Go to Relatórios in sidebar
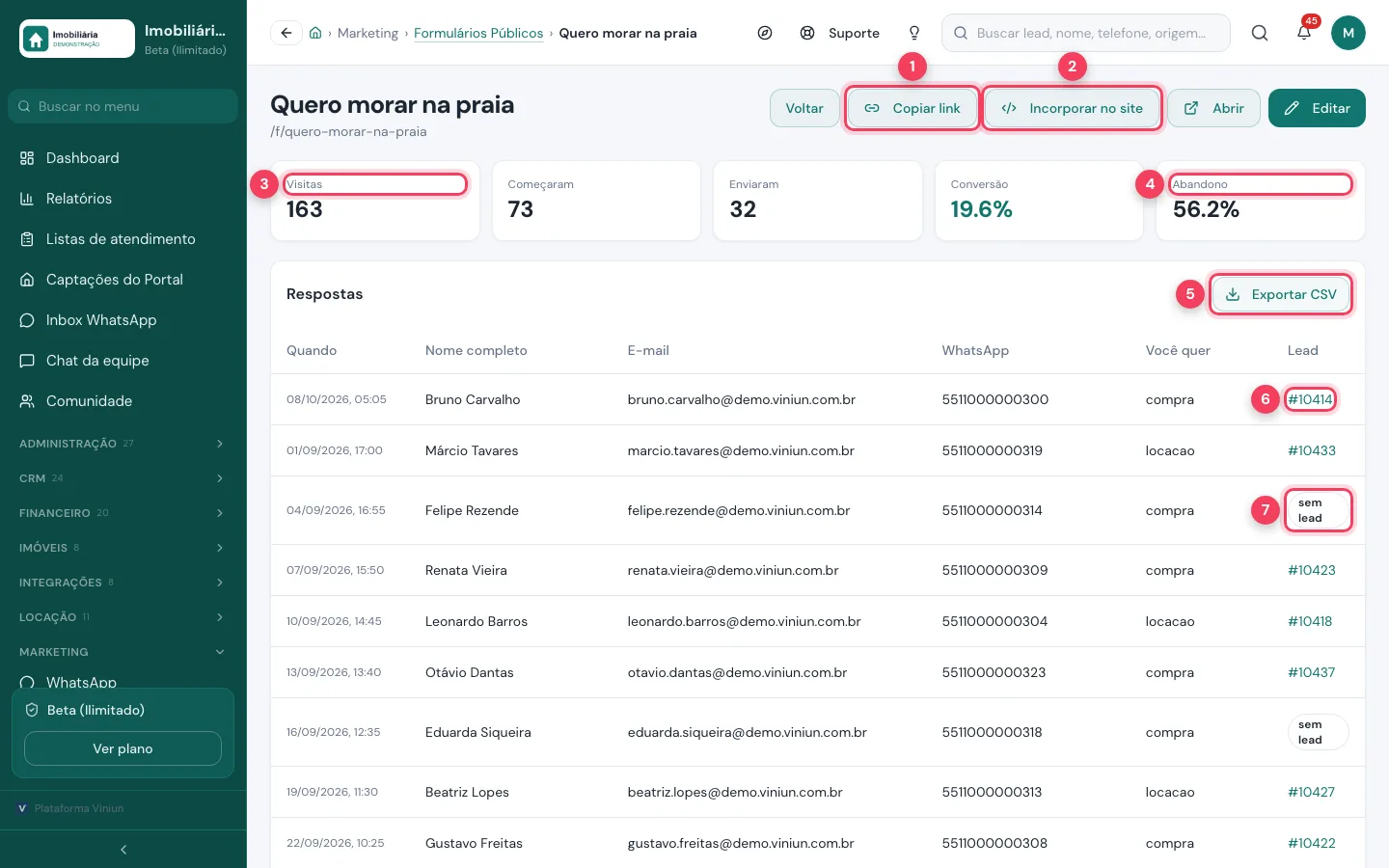1389x868 pixels. tap(123, 199)
